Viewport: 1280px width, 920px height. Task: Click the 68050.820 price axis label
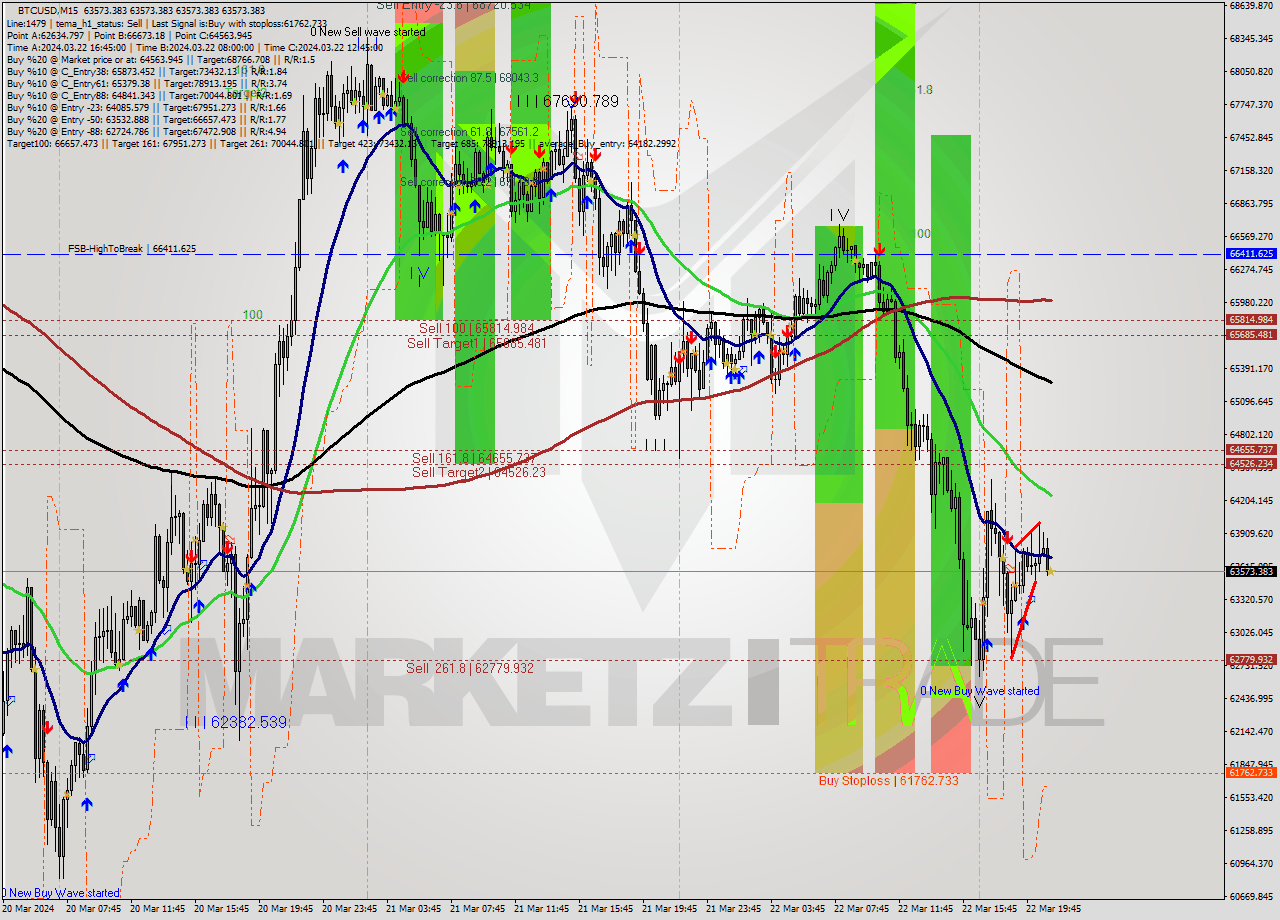1251,71
